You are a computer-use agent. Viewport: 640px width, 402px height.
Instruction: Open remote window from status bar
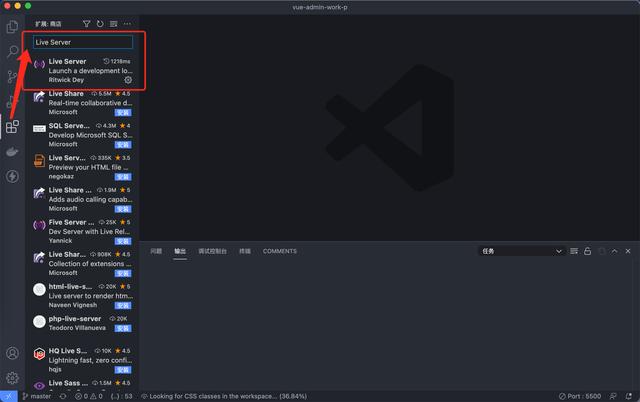9,396
